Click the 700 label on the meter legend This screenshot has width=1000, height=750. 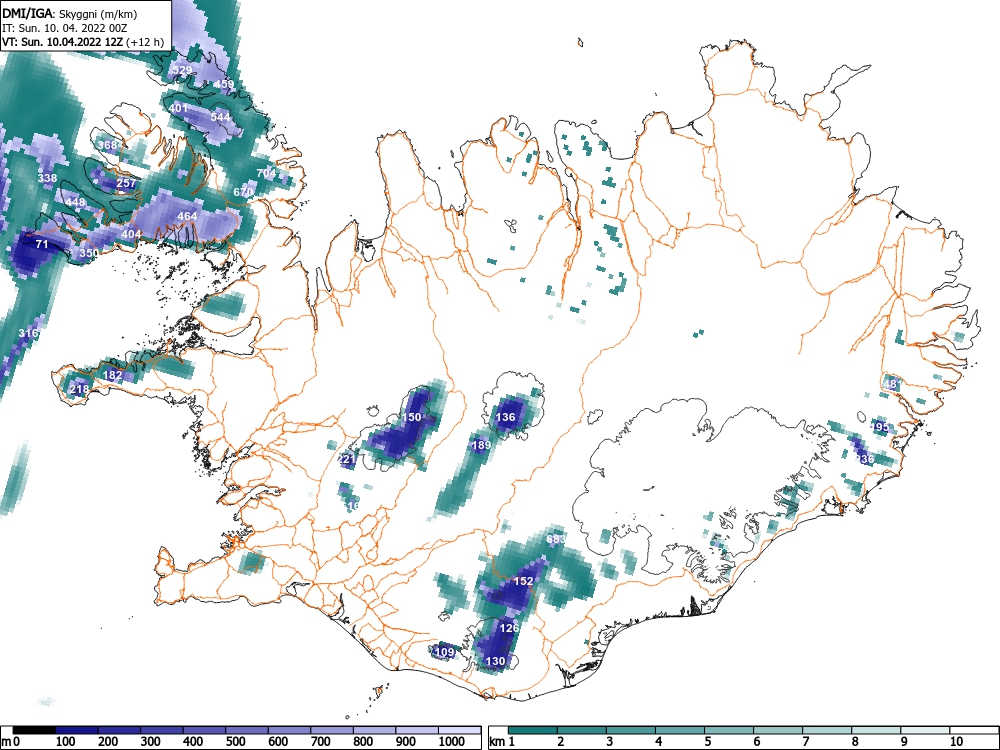pos(320,742)
